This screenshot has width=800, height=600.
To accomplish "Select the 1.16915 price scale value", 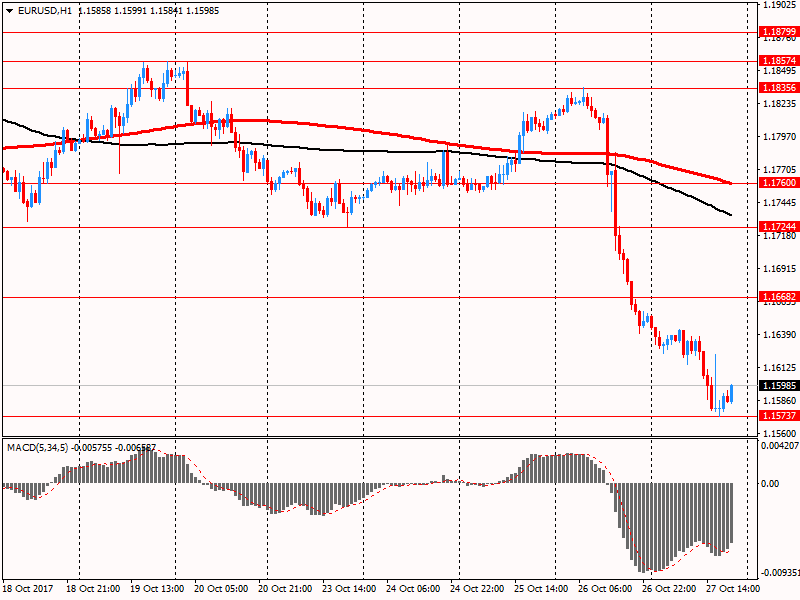I will (780, 268).
